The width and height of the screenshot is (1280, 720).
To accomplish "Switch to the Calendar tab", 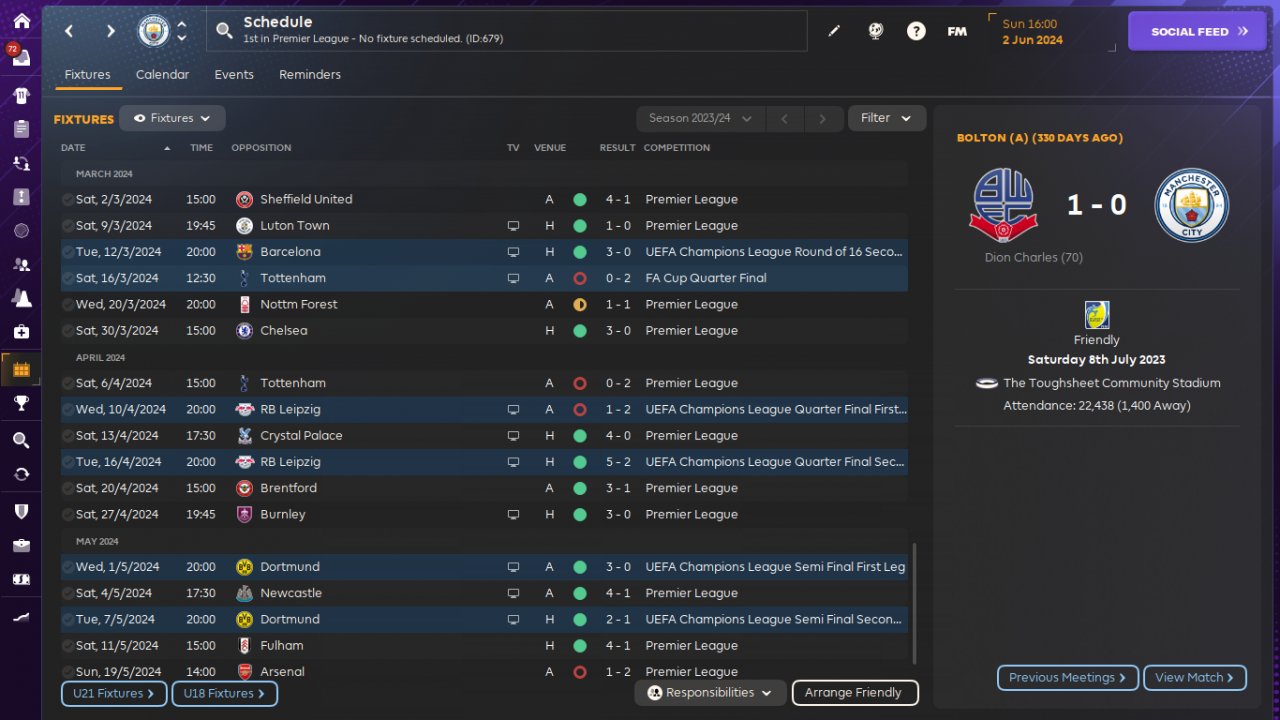I will [x=162, y=75].
